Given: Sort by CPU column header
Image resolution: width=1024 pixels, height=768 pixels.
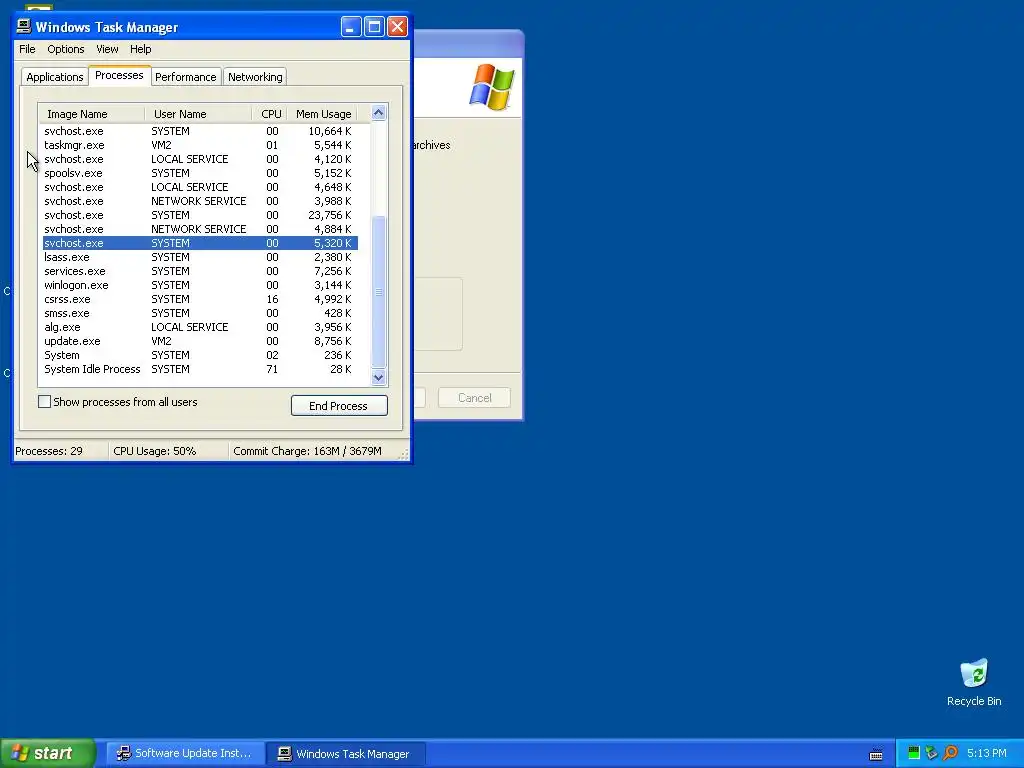Looking at the screenshot, I should click(270, 114).
